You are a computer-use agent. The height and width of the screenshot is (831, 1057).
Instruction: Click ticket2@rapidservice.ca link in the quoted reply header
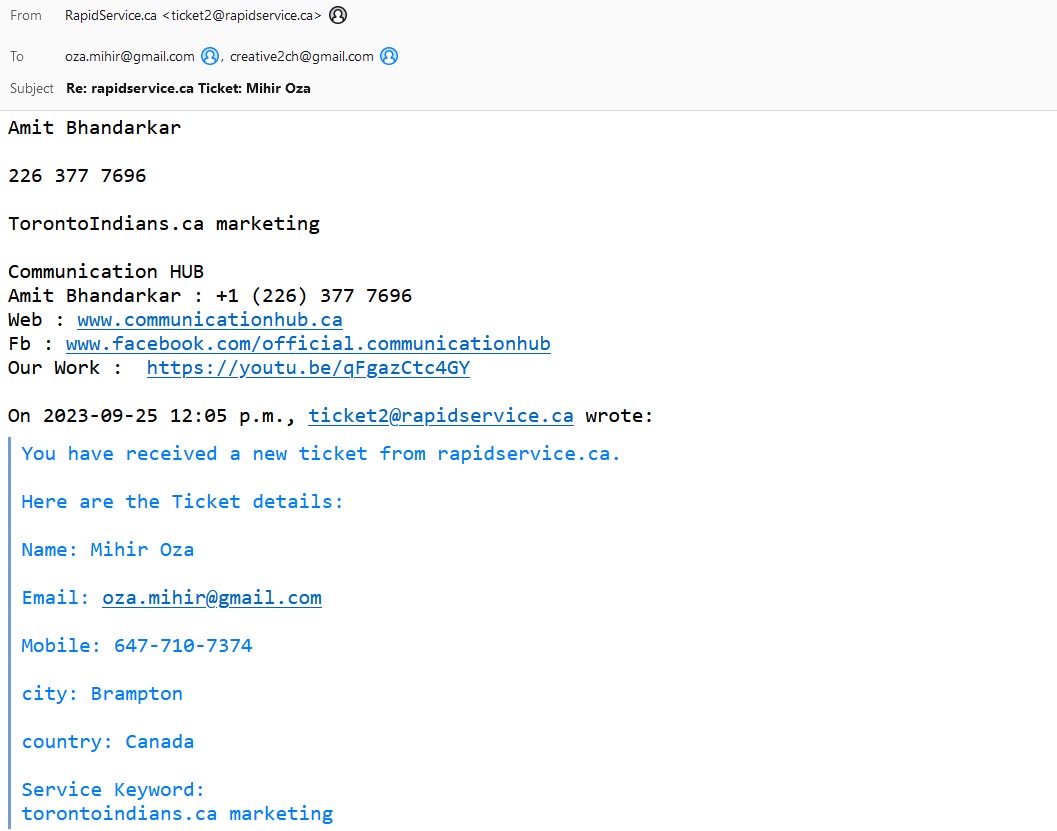pos(440,416)
